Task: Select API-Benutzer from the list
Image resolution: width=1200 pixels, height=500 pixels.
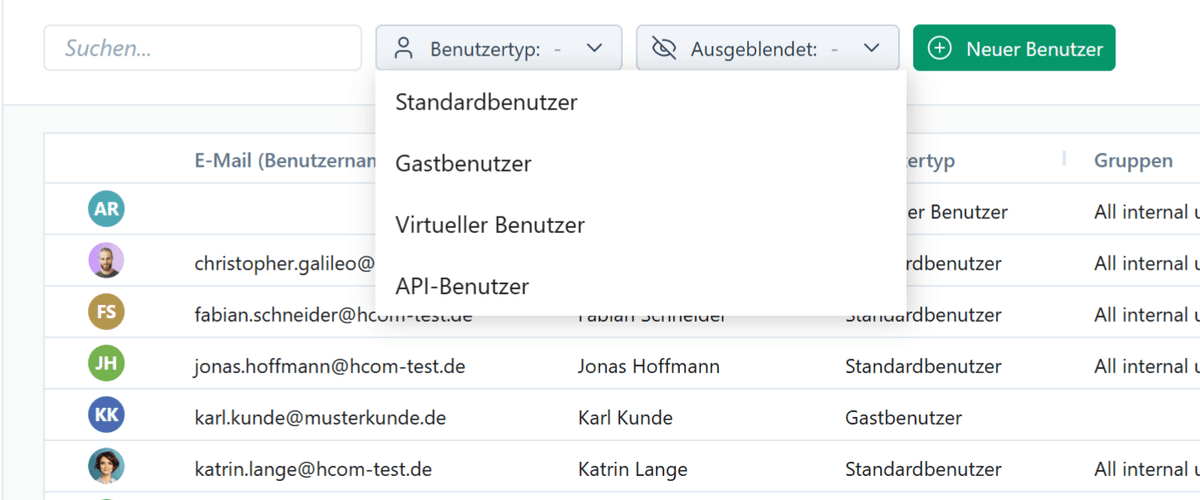Action: tap(462, 287)
